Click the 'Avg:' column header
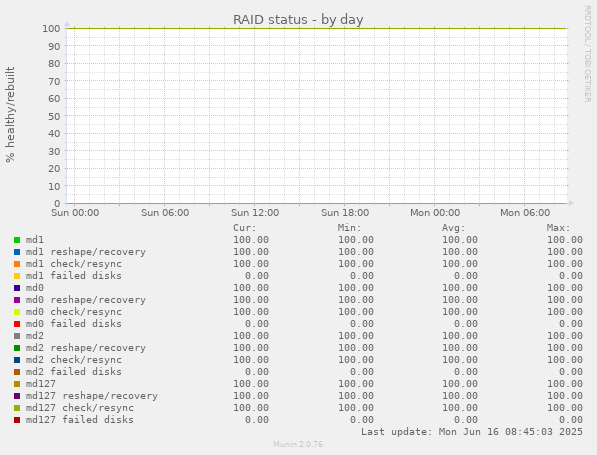Viewport: 597px width, 455px height. (x=453, y=228)
